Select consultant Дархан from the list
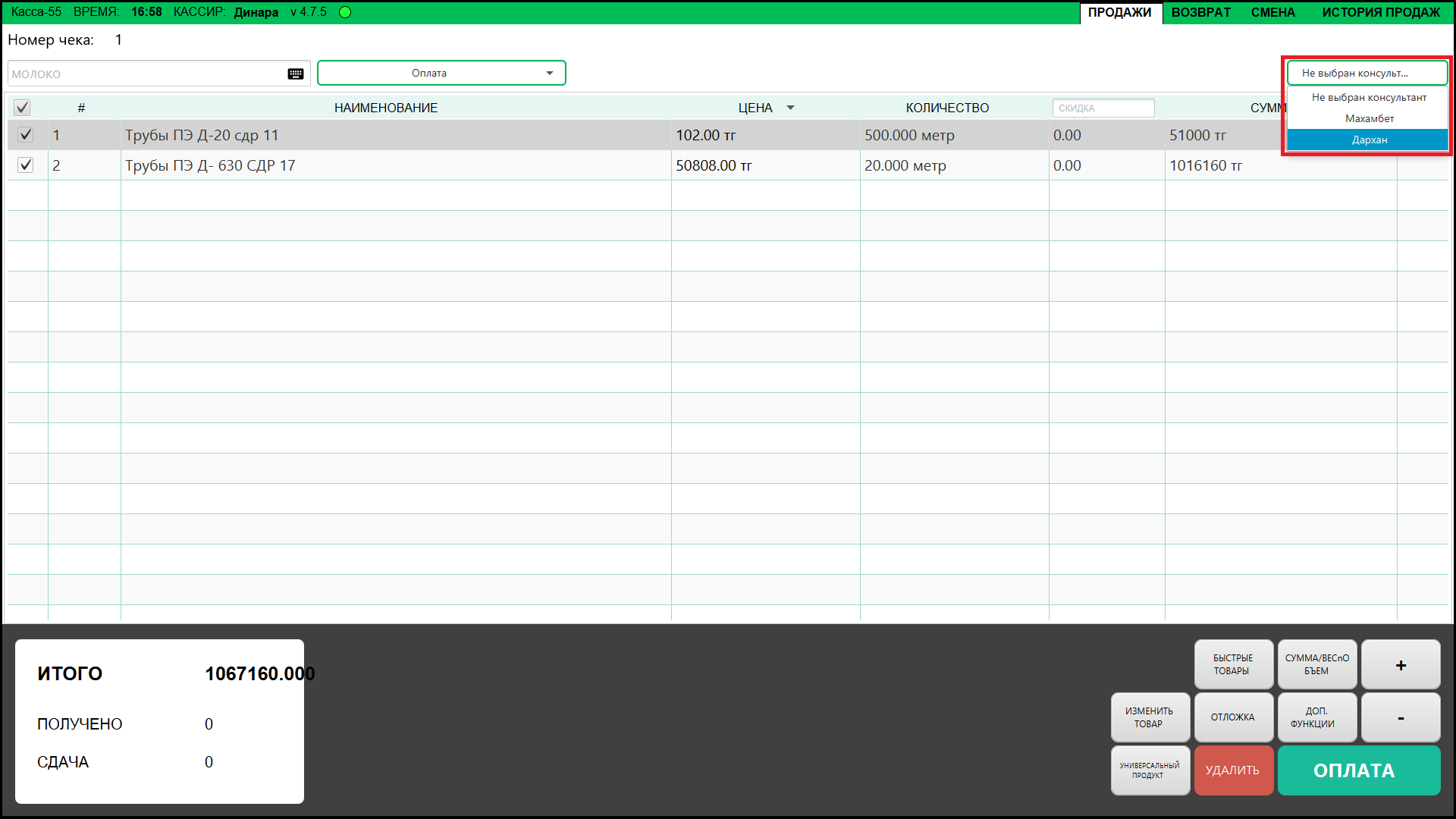Viewport: 1456px width, 819px height. click(x=1369, y=140)
